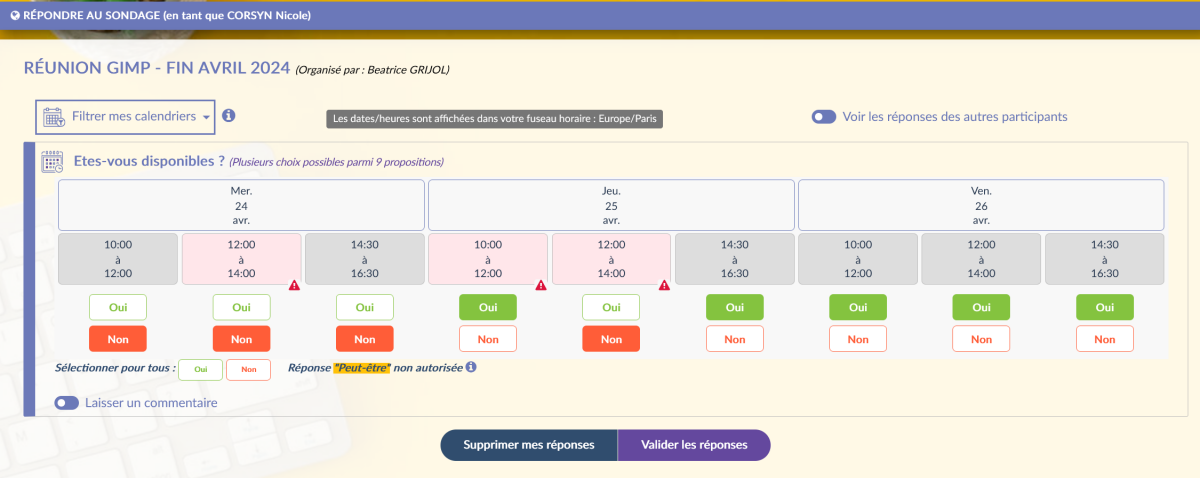This screenshot has width=1200, height=478.
Task: Click the icon before RÉPONDRE AU SONDAGE header
Action: click(x=15, y=15)
